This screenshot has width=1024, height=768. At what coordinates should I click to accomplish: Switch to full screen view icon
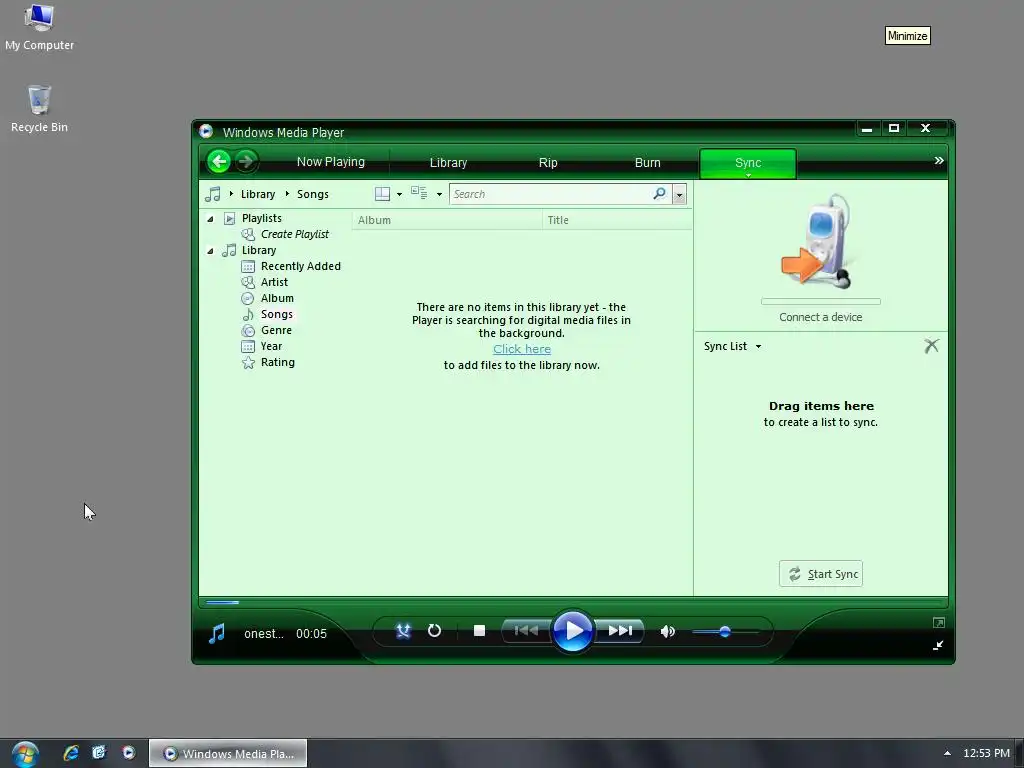(938, 623)
